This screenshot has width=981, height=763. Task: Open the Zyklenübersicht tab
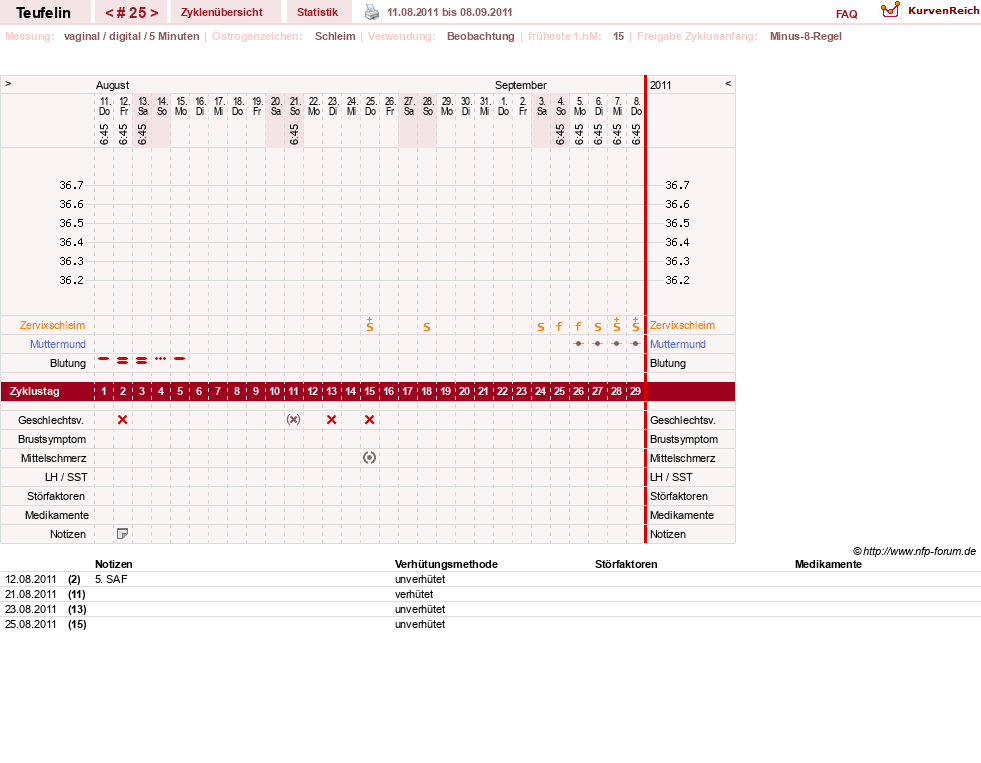[221, 12]
